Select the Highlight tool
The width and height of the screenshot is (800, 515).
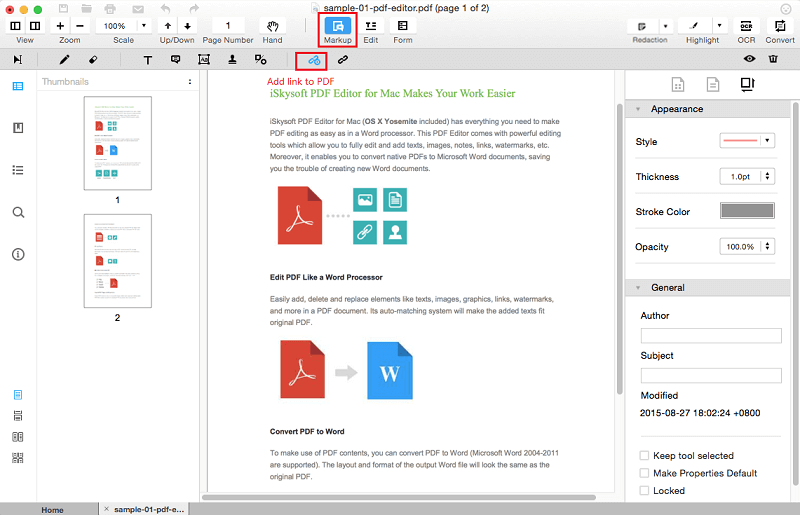[694, 26]
